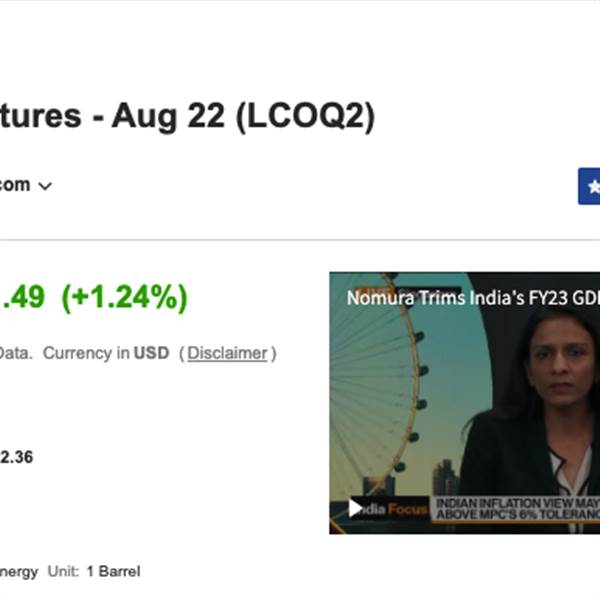Click the Nomura Trims India's FY23 video title
Viewport: 600px width, 600px height.
pos(472,297)
